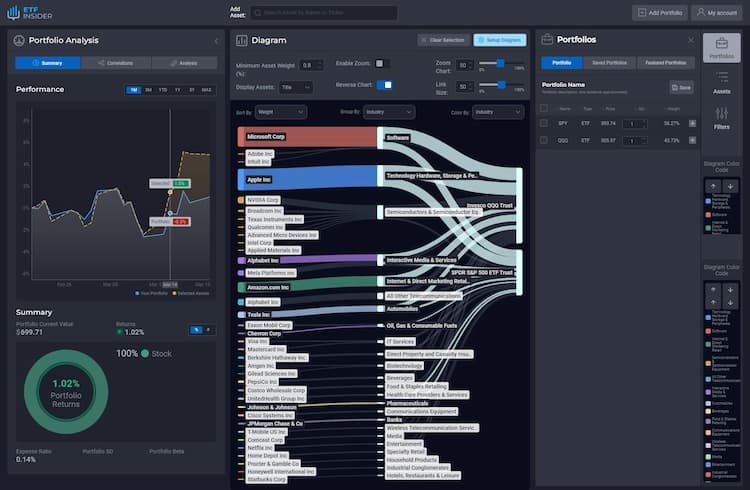Image resolution: width=750 pixels, height=490 pixels.
Task: Click the Setup Diagram button
Action: coord(500,40)
